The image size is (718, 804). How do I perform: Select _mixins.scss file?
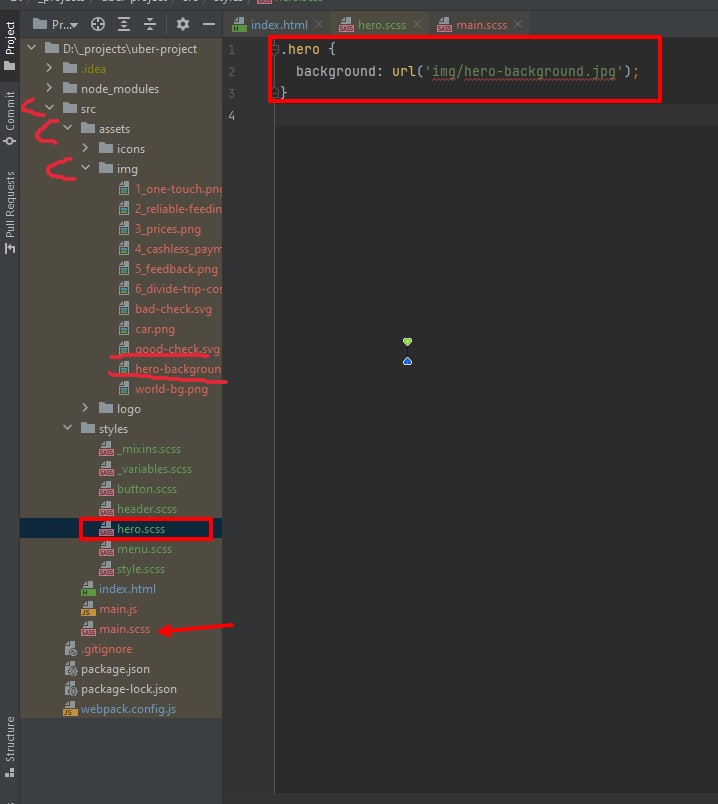[x=140, y=449]
